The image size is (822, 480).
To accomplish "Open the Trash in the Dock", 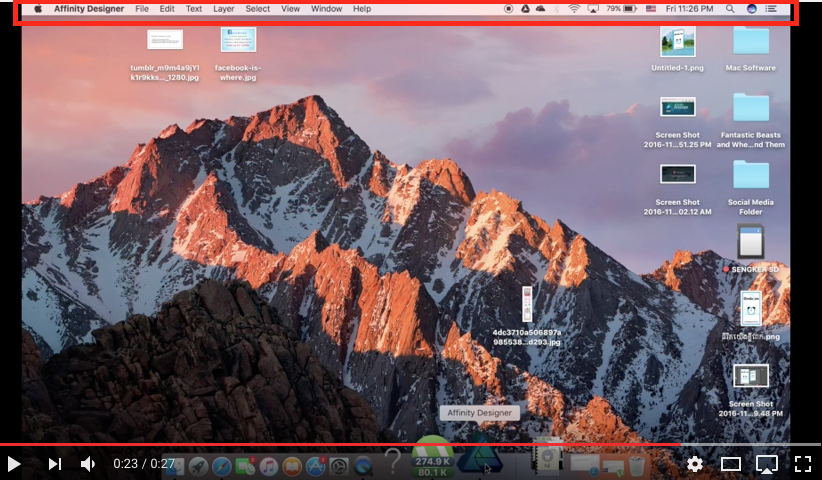I will click(x=636, y=466).
